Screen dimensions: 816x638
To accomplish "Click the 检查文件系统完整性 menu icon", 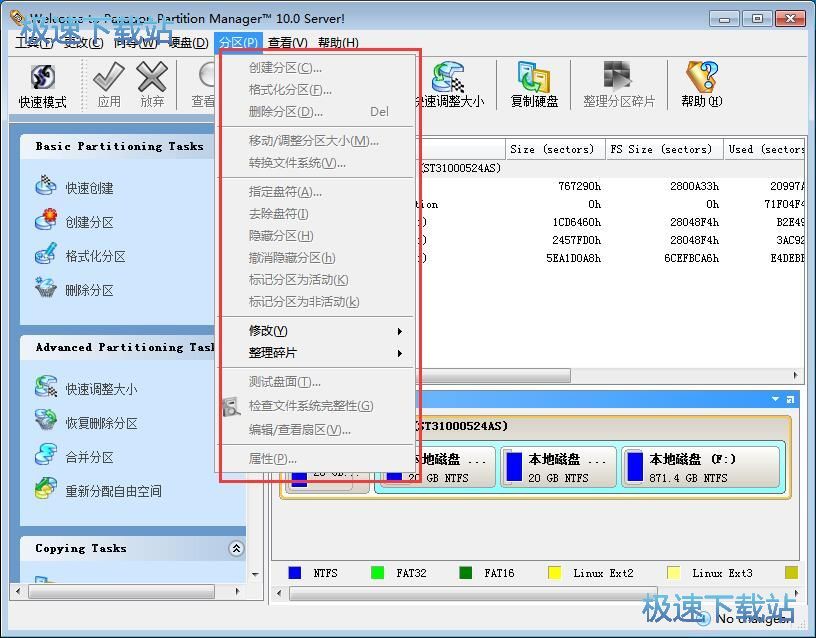I will (x=231, y=406).
